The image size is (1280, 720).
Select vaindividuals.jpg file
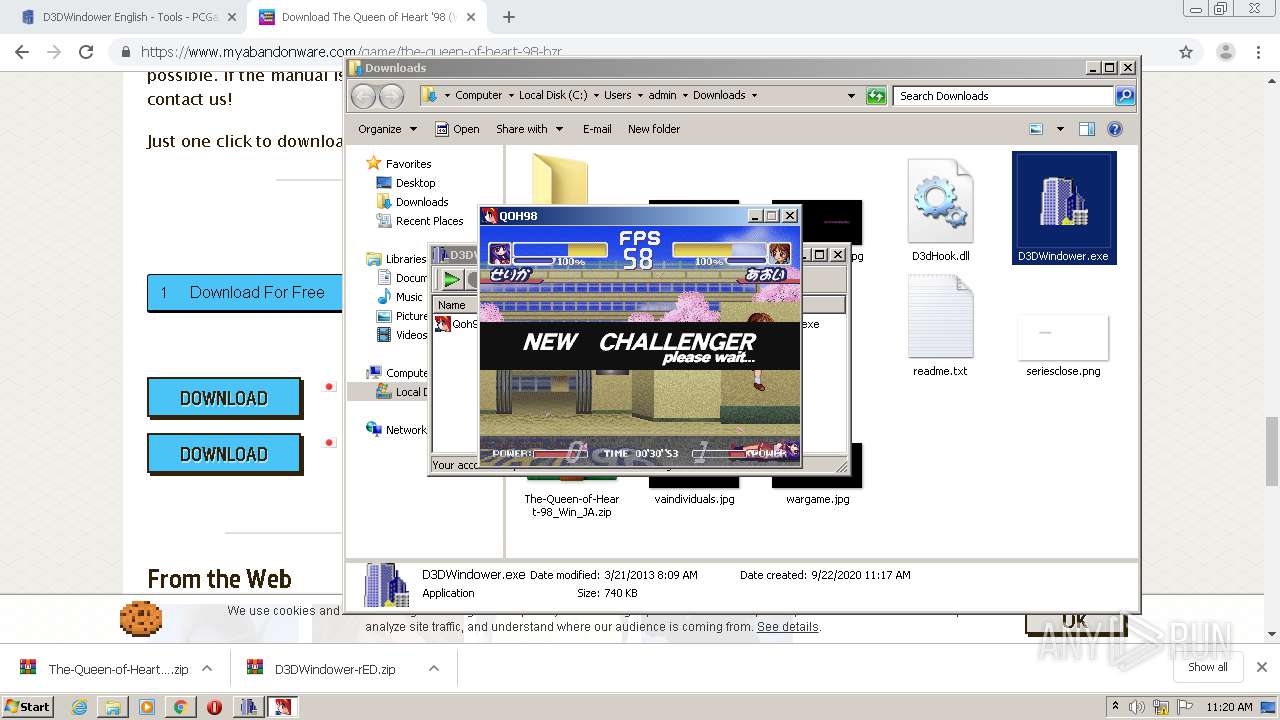click(694, 499)
